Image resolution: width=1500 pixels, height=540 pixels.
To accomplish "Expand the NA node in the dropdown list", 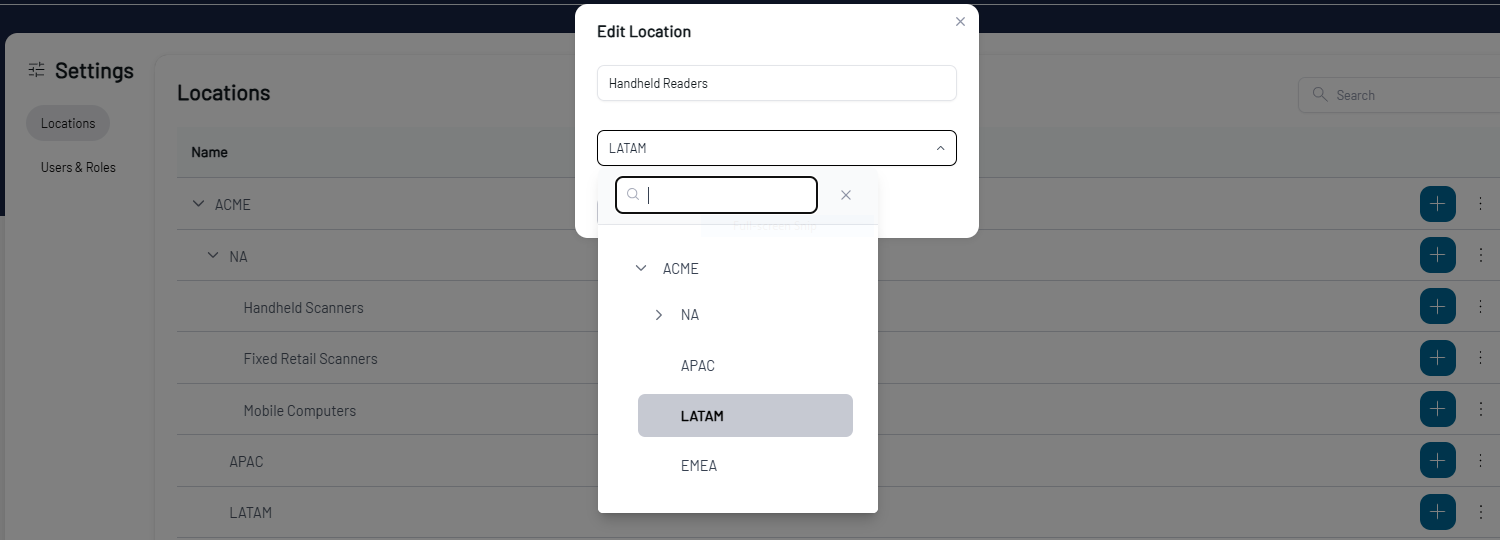I will click(659, 315).
